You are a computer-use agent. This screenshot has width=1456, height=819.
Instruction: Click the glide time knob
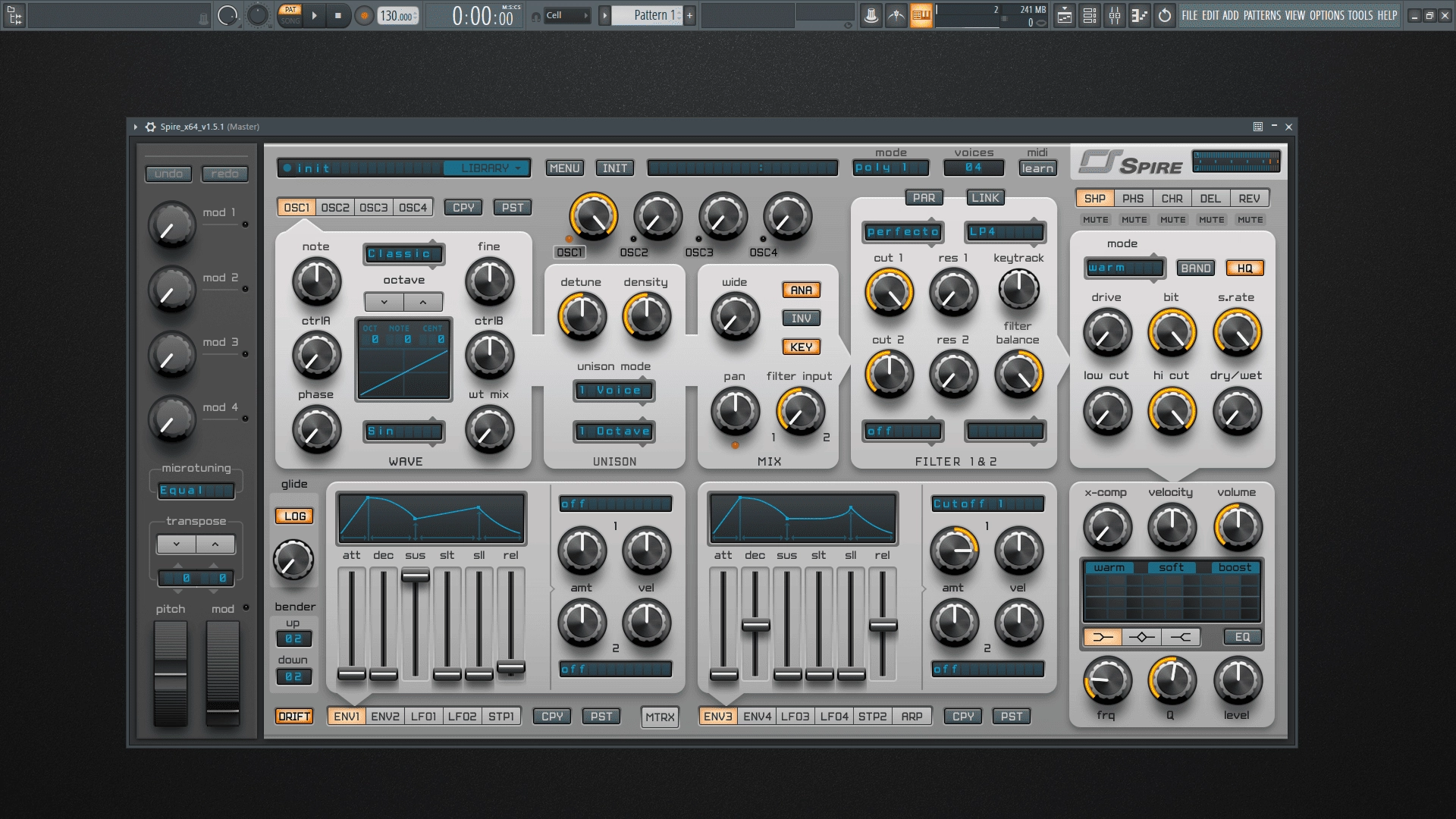click(x=293, y=560)
